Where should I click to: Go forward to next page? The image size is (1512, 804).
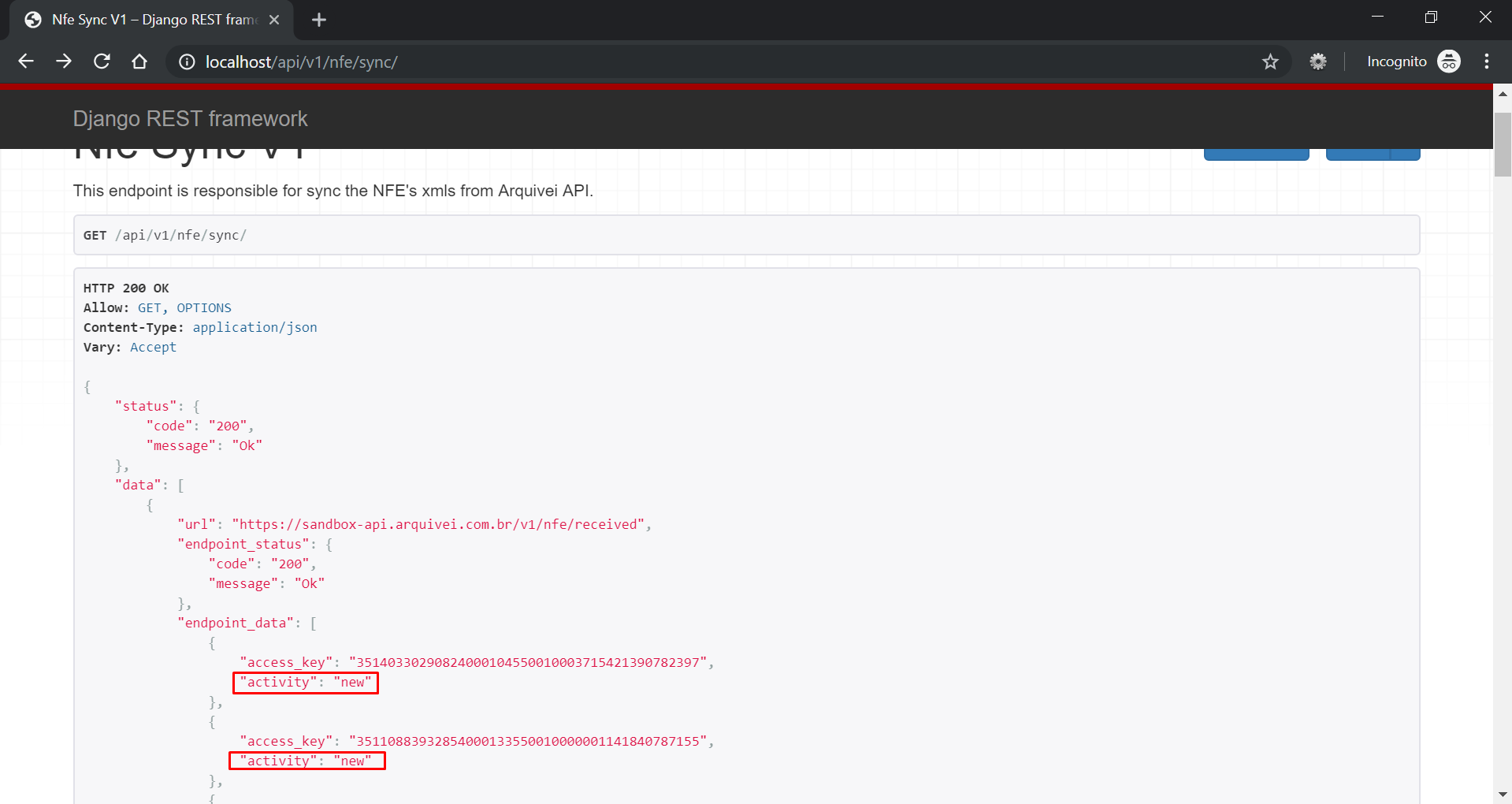64,61
